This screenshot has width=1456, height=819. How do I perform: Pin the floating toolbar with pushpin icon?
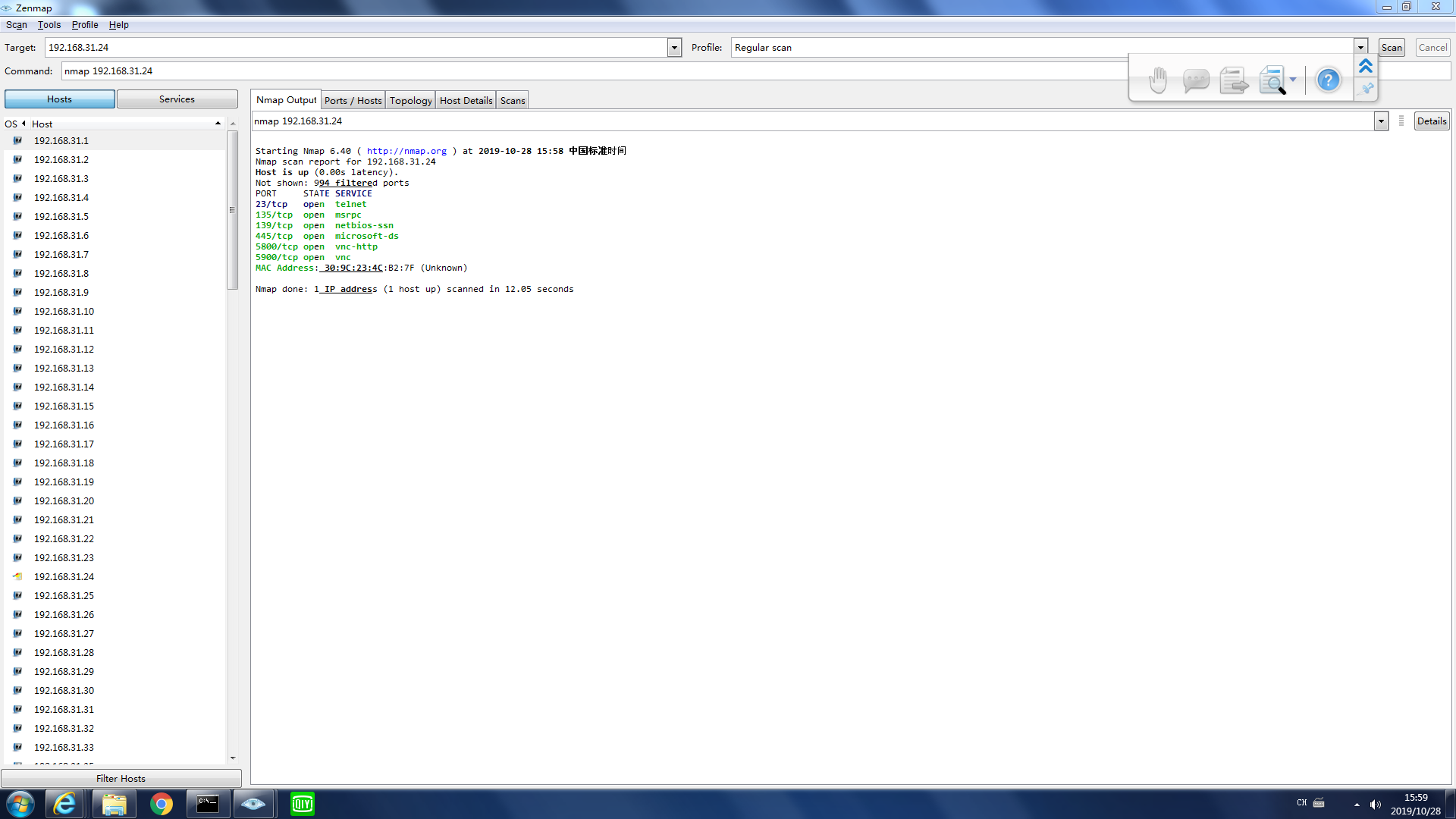point(1367,89)
